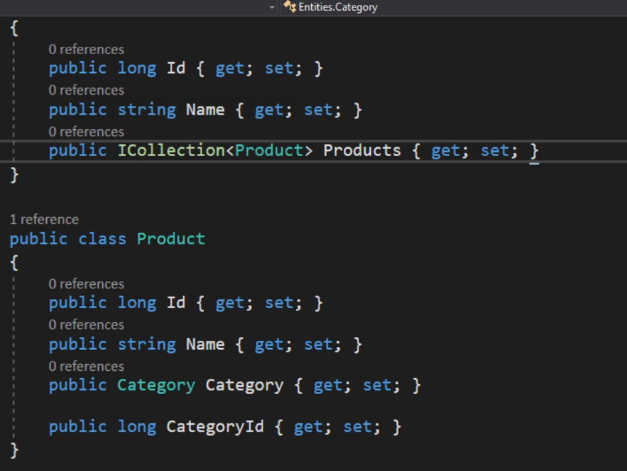Click the long keyword before CategoryId
The width and height of the screenshot is (627, 471).
137,427
